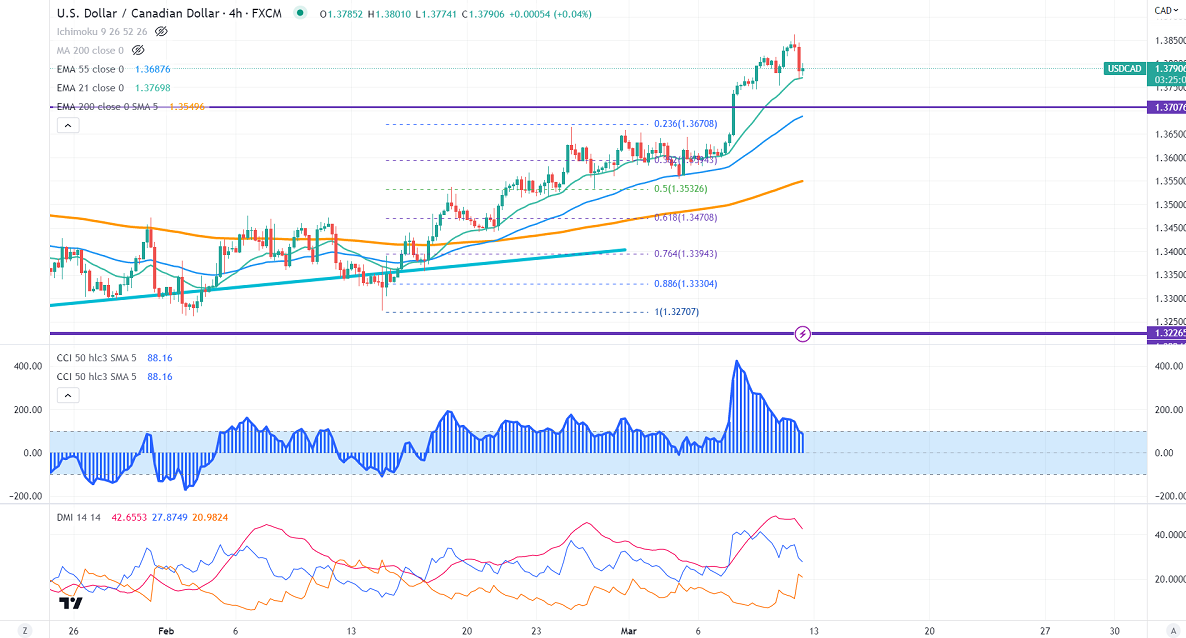Viewport: 1186px width, 638px height.
Task: Open the CAD currency dropdown
Action: click(1163, 11)
